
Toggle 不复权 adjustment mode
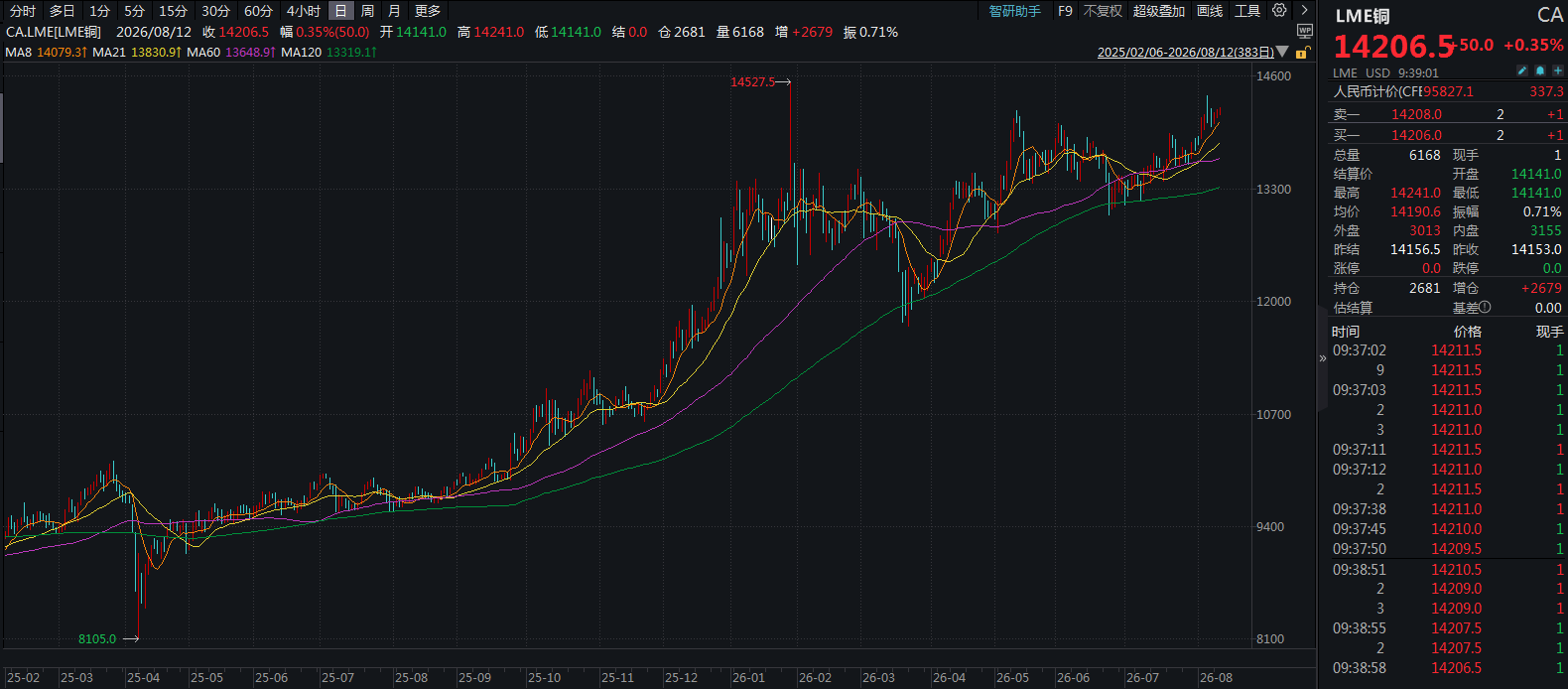point(1104,11)
